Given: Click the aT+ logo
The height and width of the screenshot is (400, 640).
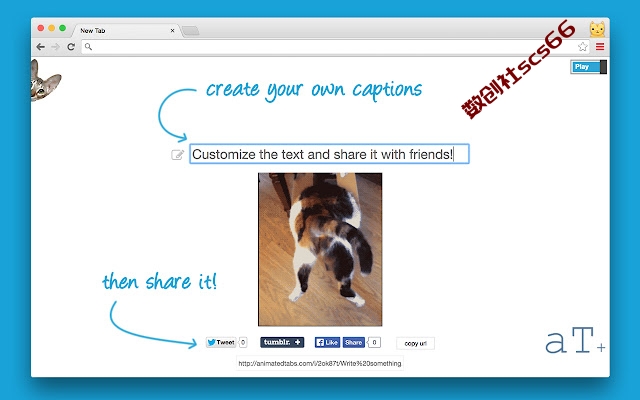Looking at the screenshot, I should [575, 340].
